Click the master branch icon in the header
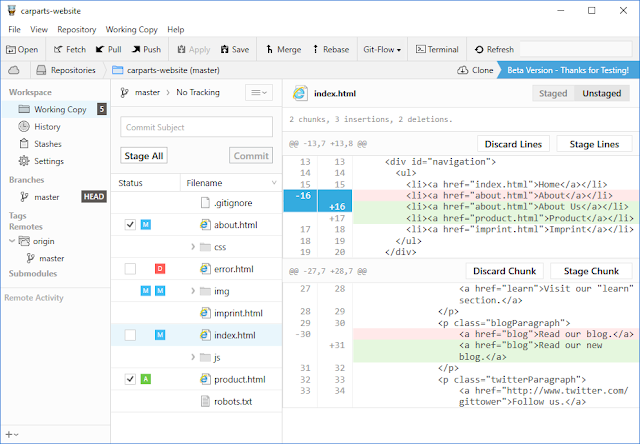Image resolution: width=640 pixels, height=444 pixels. click(x=124, y=93)
